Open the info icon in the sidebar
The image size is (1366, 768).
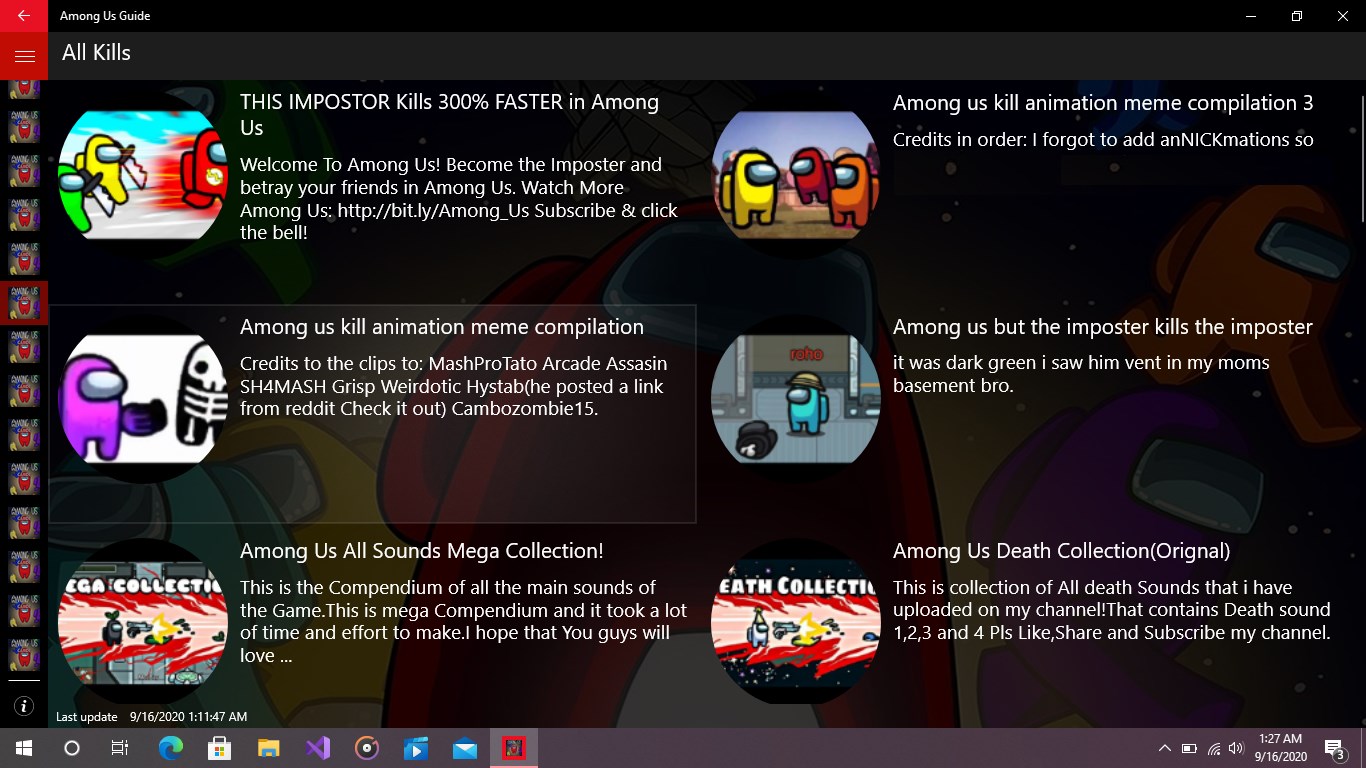point(24,706)
